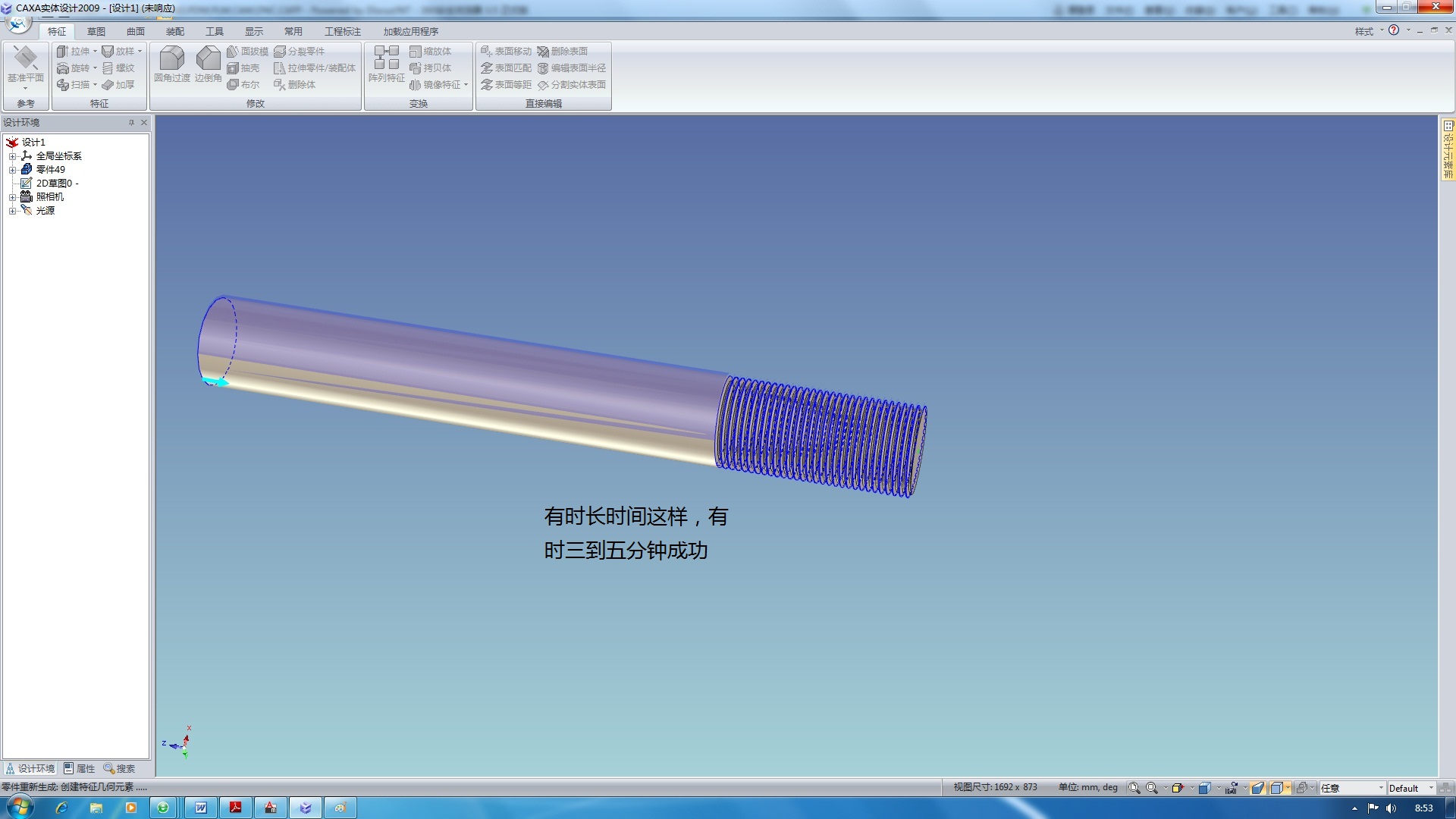Screen dimensions: 1456x819
Task: Click the 阵列特征 pattern feature tool
Action: point(387,64)
